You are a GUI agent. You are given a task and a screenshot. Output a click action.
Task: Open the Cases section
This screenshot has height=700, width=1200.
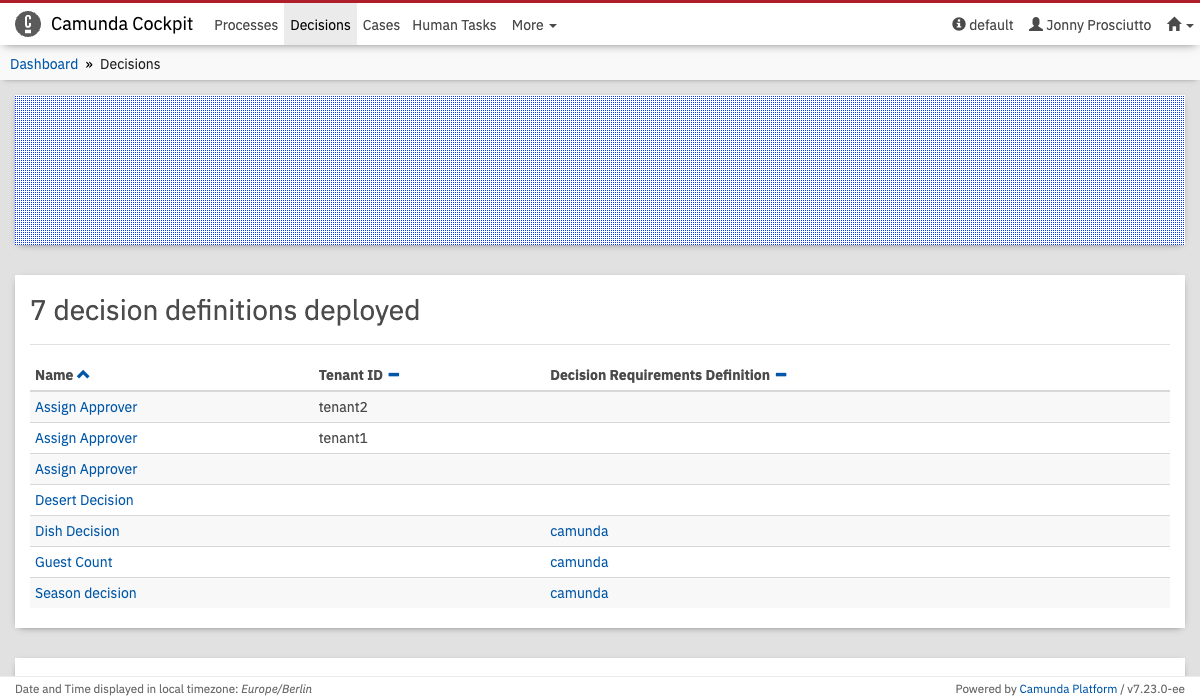point(381,25)
